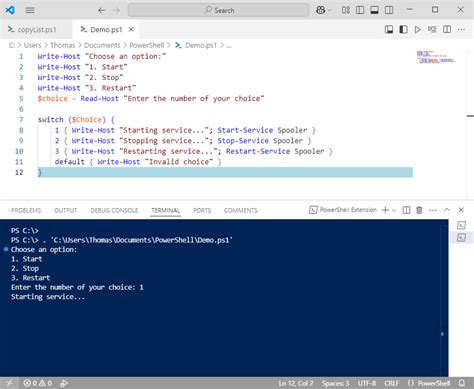This screenshot has width=474, height=389.
Task: Select the second terminal in the terminal list
Action: tap(461, 238)
